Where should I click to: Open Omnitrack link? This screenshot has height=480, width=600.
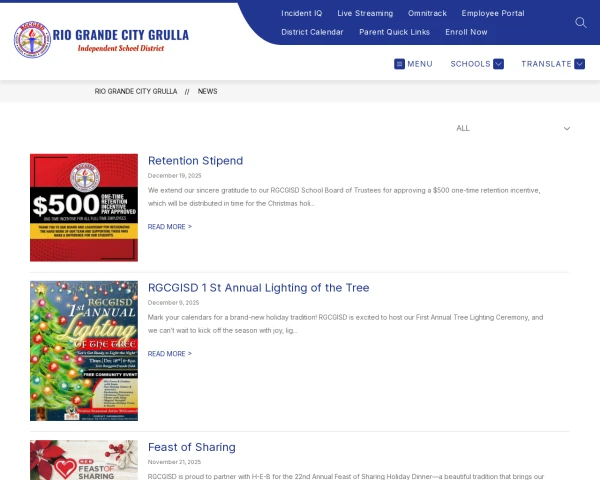[427, 13]
